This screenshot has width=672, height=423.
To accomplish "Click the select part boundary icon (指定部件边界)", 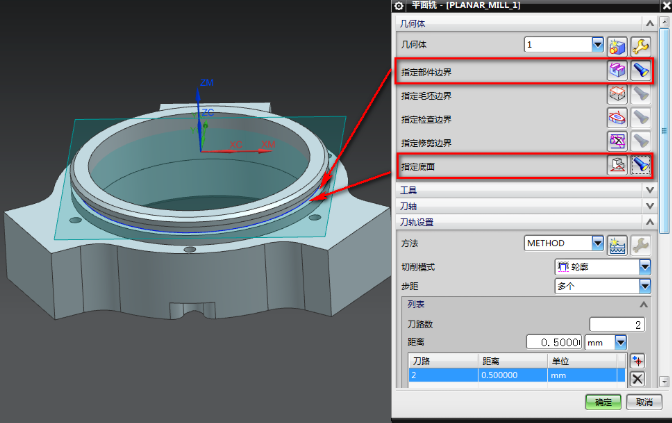I will [x=618, y=71].
